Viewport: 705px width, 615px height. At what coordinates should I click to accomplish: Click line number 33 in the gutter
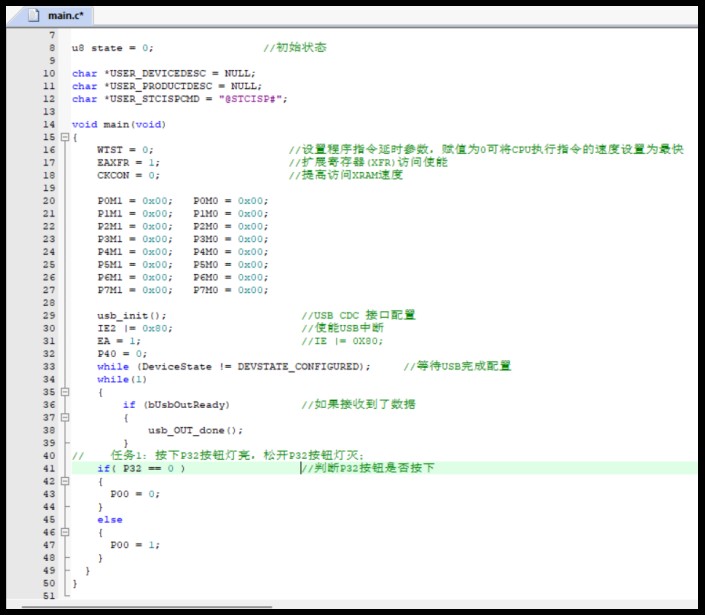click(x=49, y=367)
